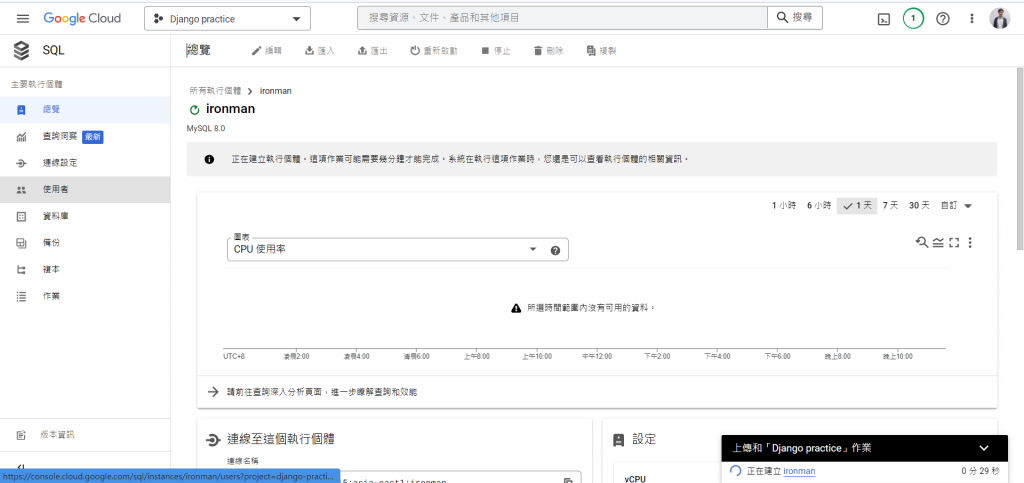The width and height of the screenshot is (1024, 483).
Task: Click the 重新啟動 restart button
Action: (x=434, y=51)
